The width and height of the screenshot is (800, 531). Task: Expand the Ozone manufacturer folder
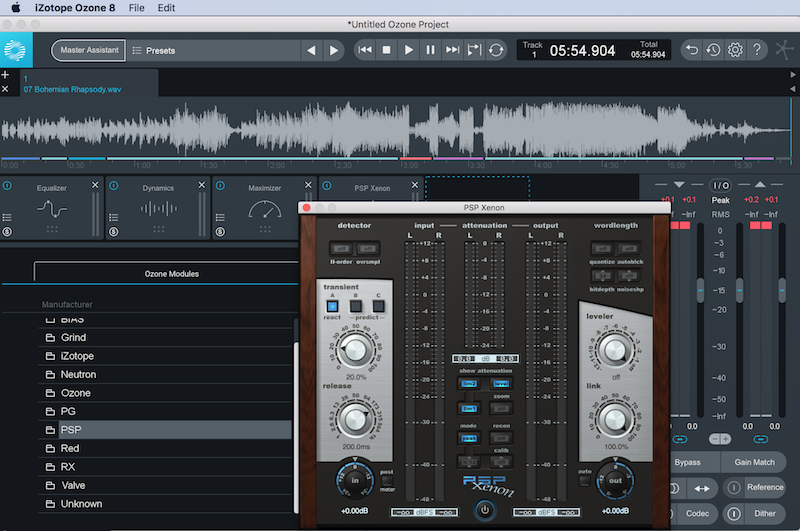point(164,393)
